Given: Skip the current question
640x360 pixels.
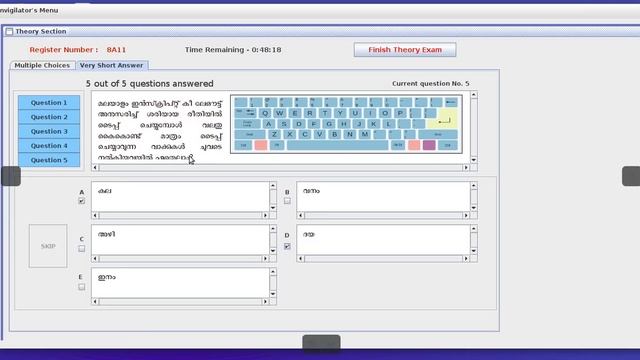Looking at the screenshot, I should tap(48, 246).
